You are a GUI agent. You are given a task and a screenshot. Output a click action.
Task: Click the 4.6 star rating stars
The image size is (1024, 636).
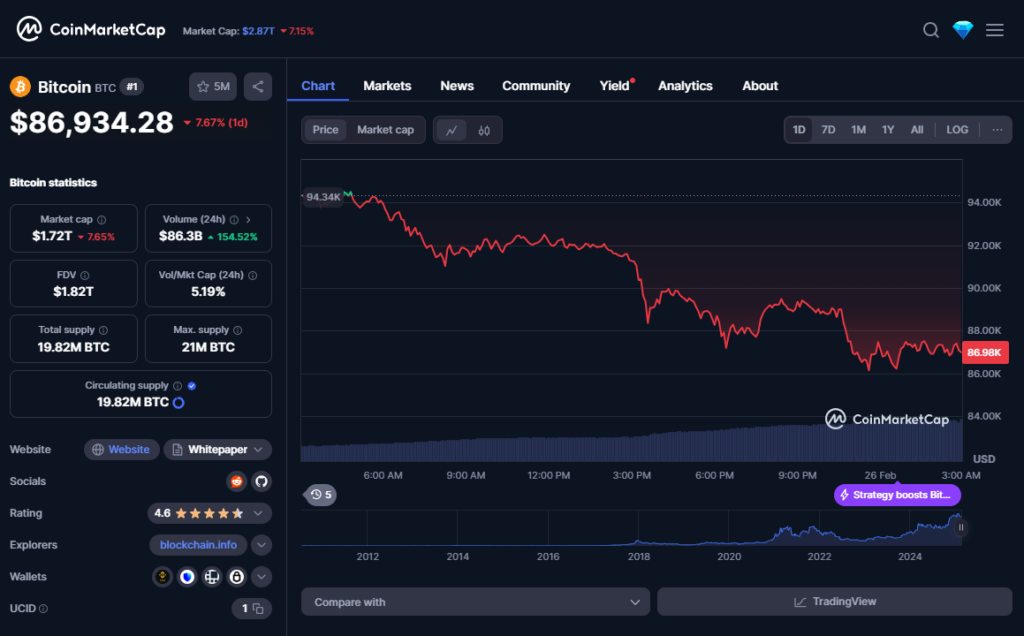209,513
